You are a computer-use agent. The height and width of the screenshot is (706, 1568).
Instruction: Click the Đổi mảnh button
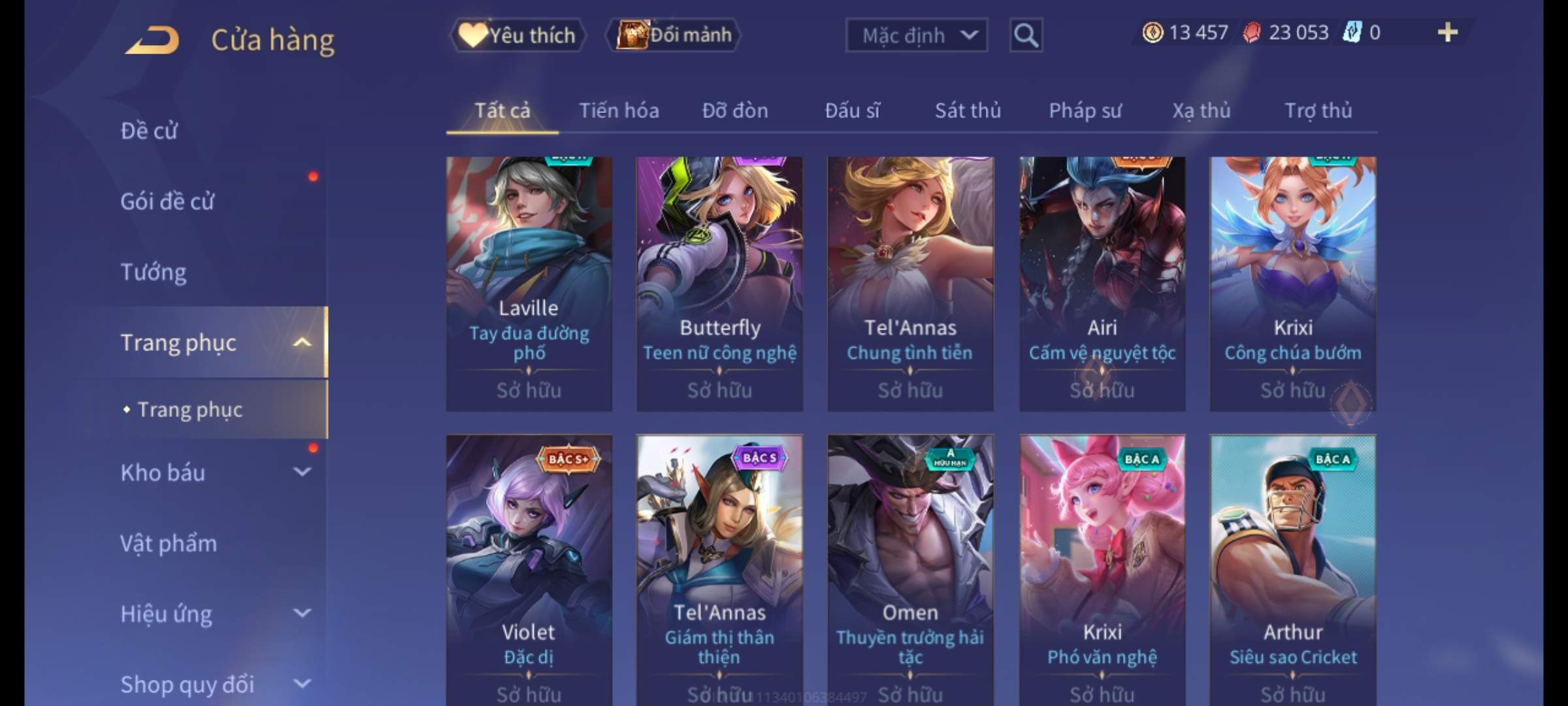click(674, 35)
